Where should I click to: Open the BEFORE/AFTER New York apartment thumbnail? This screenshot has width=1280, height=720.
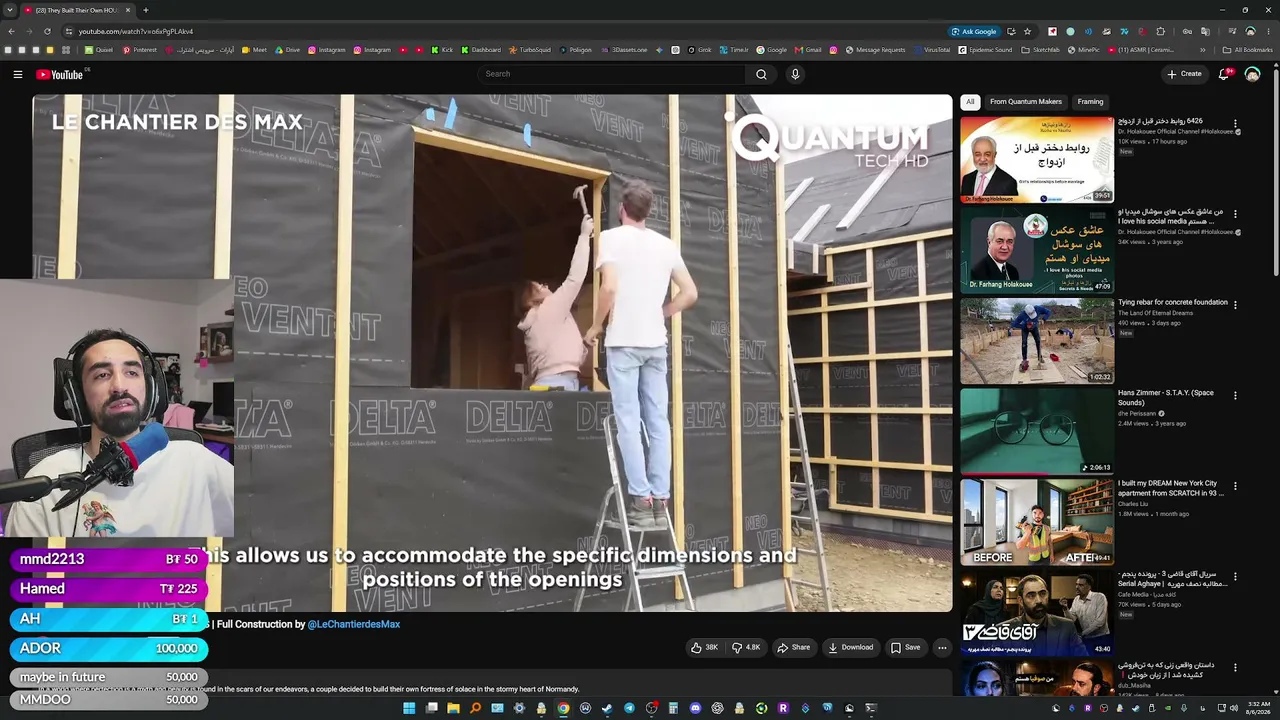pos(1037,522)
